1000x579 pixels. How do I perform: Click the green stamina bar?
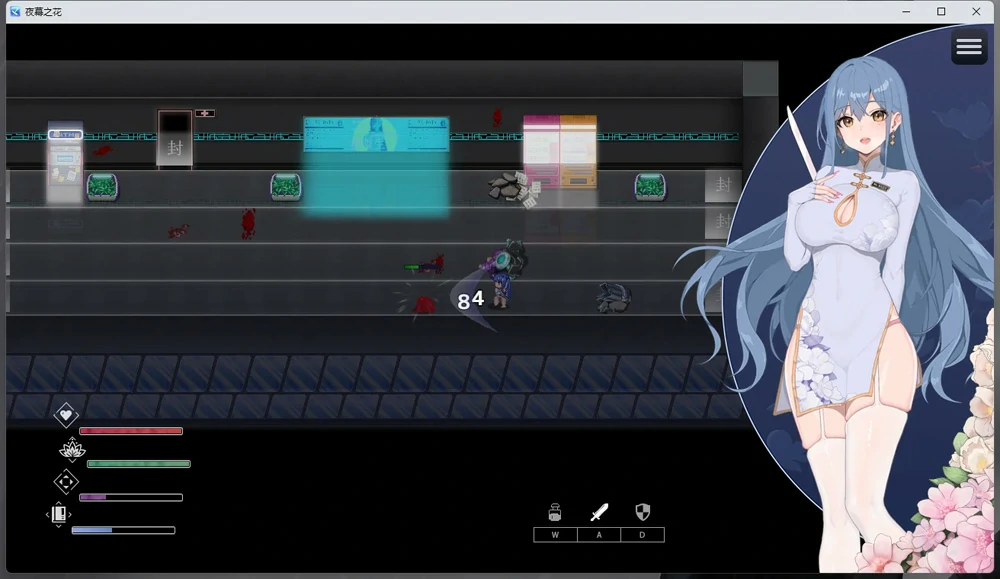click(x=139, y=464)
